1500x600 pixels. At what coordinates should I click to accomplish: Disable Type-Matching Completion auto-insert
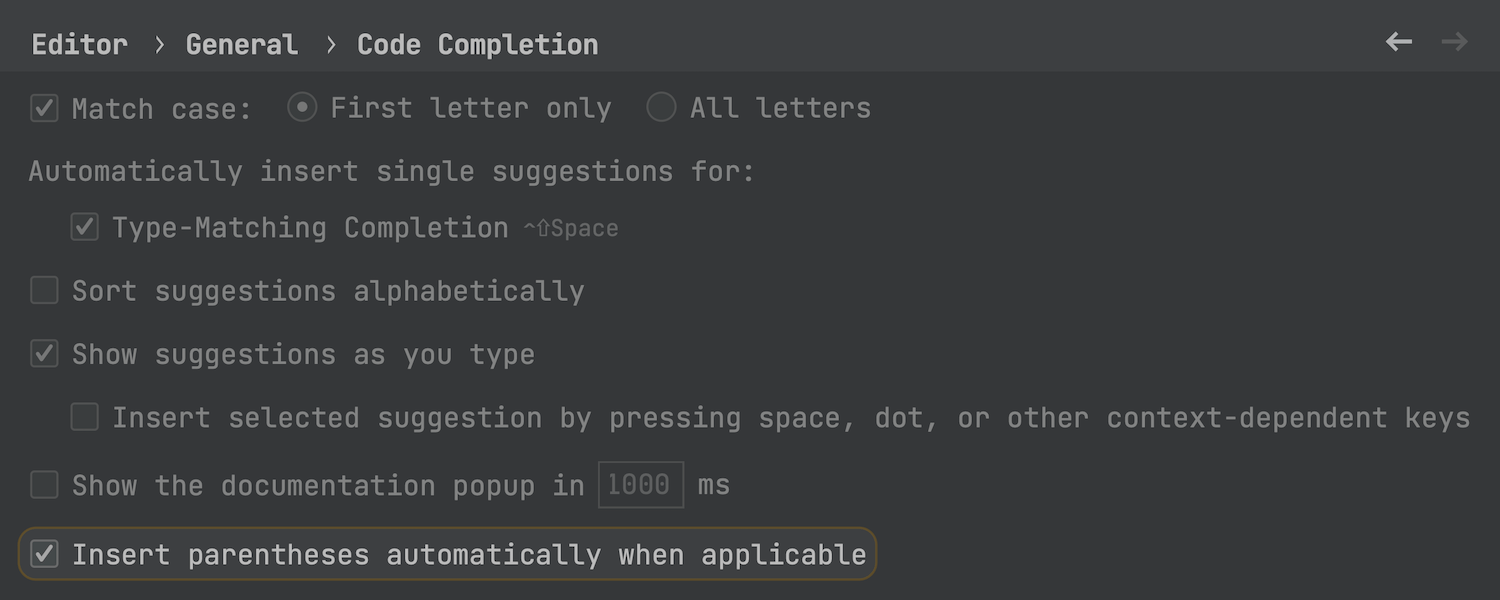[84, 228]
